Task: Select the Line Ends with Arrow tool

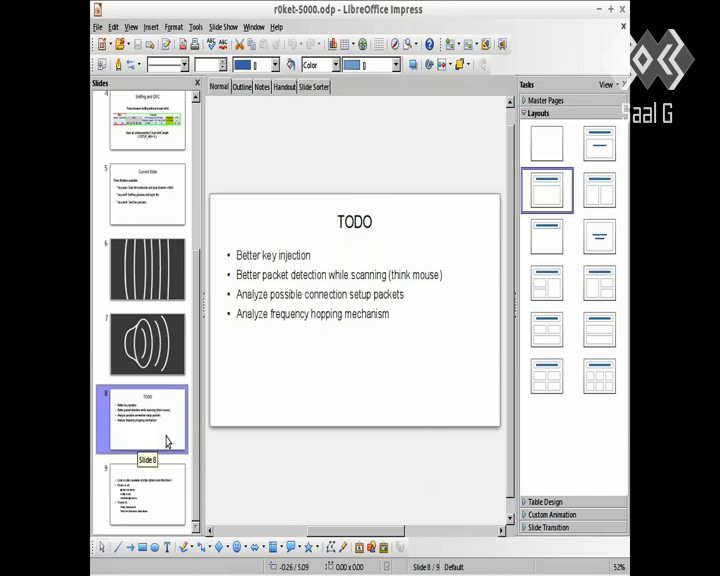Action: point(130,547)
